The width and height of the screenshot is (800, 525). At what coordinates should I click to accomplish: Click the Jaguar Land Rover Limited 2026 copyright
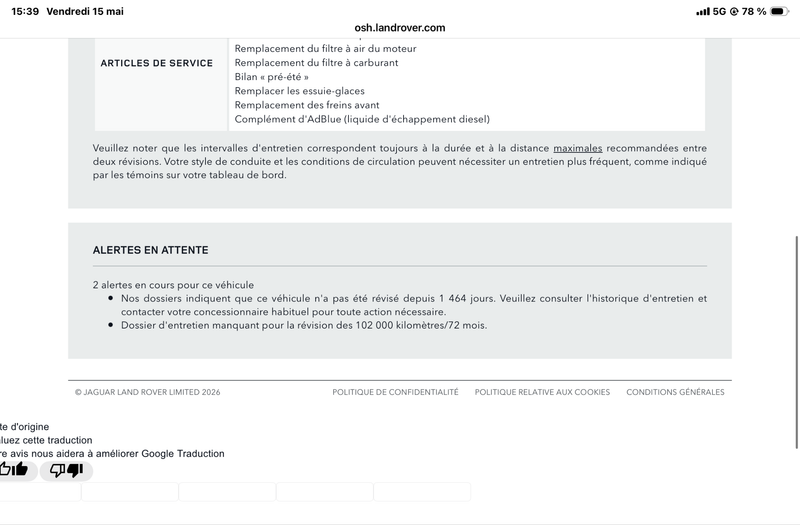(147, 392)
